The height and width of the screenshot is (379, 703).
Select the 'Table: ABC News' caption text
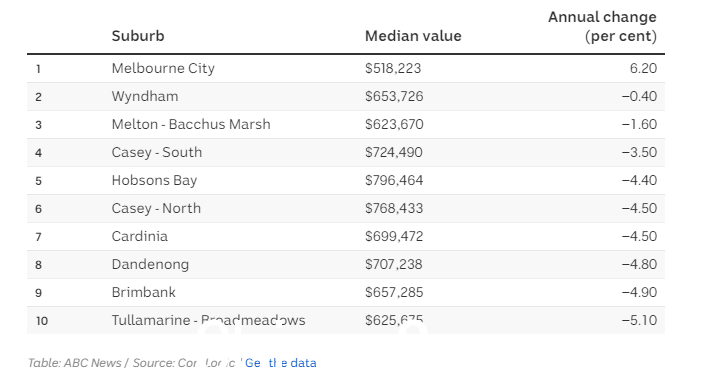coord(74,362)
